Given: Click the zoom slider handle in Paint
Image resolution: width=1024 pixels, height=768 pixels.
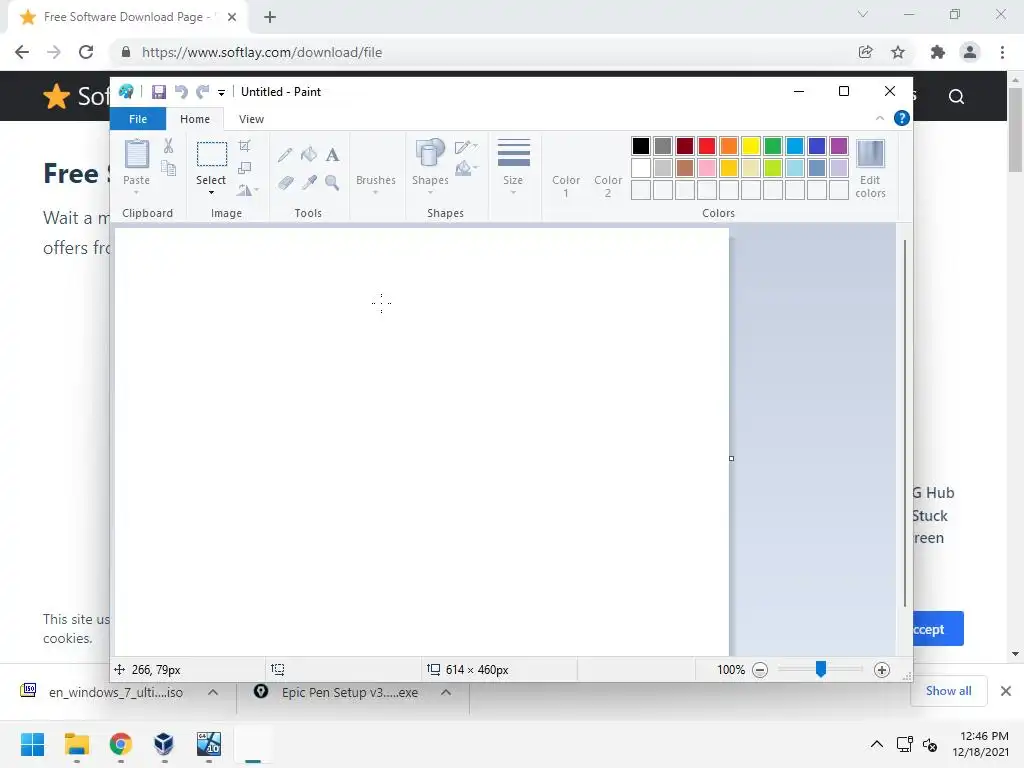Looking at the screenshot, I should (x=821, y=669).
